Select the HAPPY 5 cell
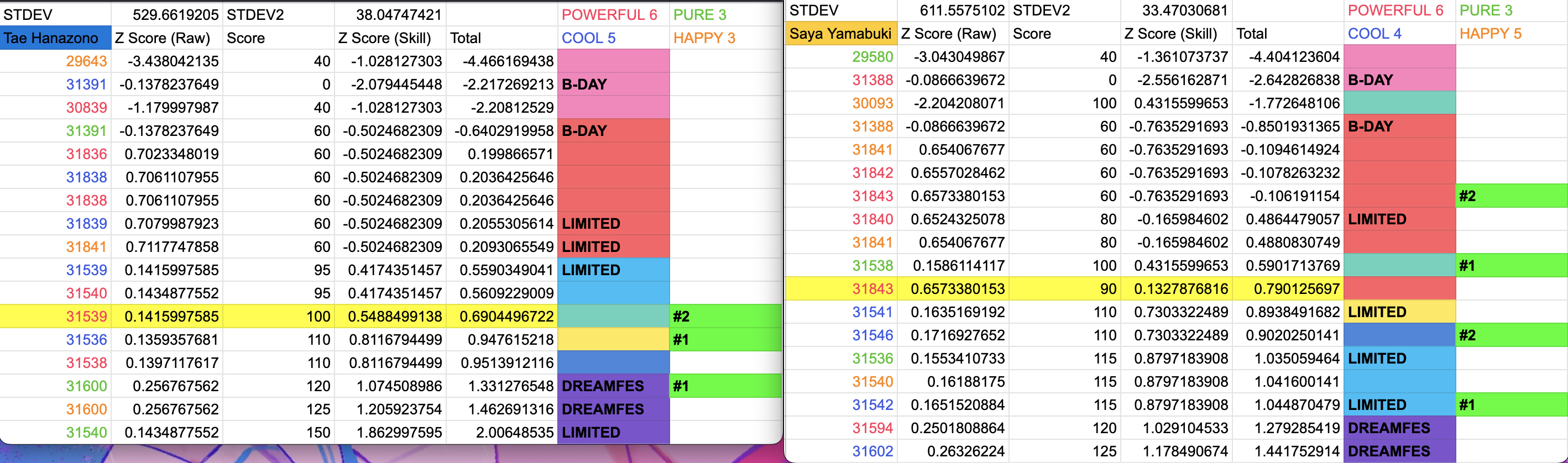Screen dimensions: 1568x463 point(1512,34)
